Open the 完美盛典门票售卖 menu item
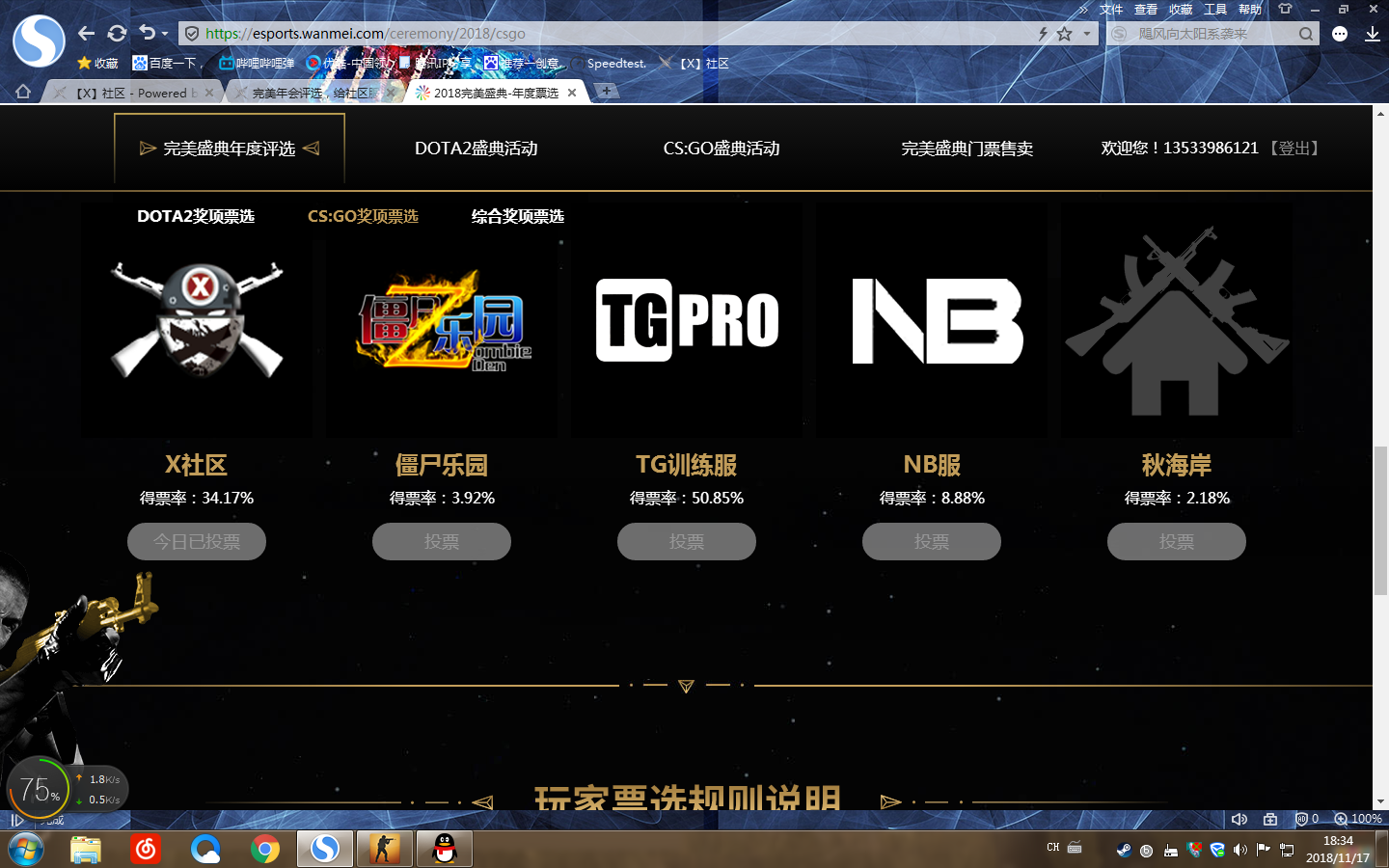 click(968, 149)
